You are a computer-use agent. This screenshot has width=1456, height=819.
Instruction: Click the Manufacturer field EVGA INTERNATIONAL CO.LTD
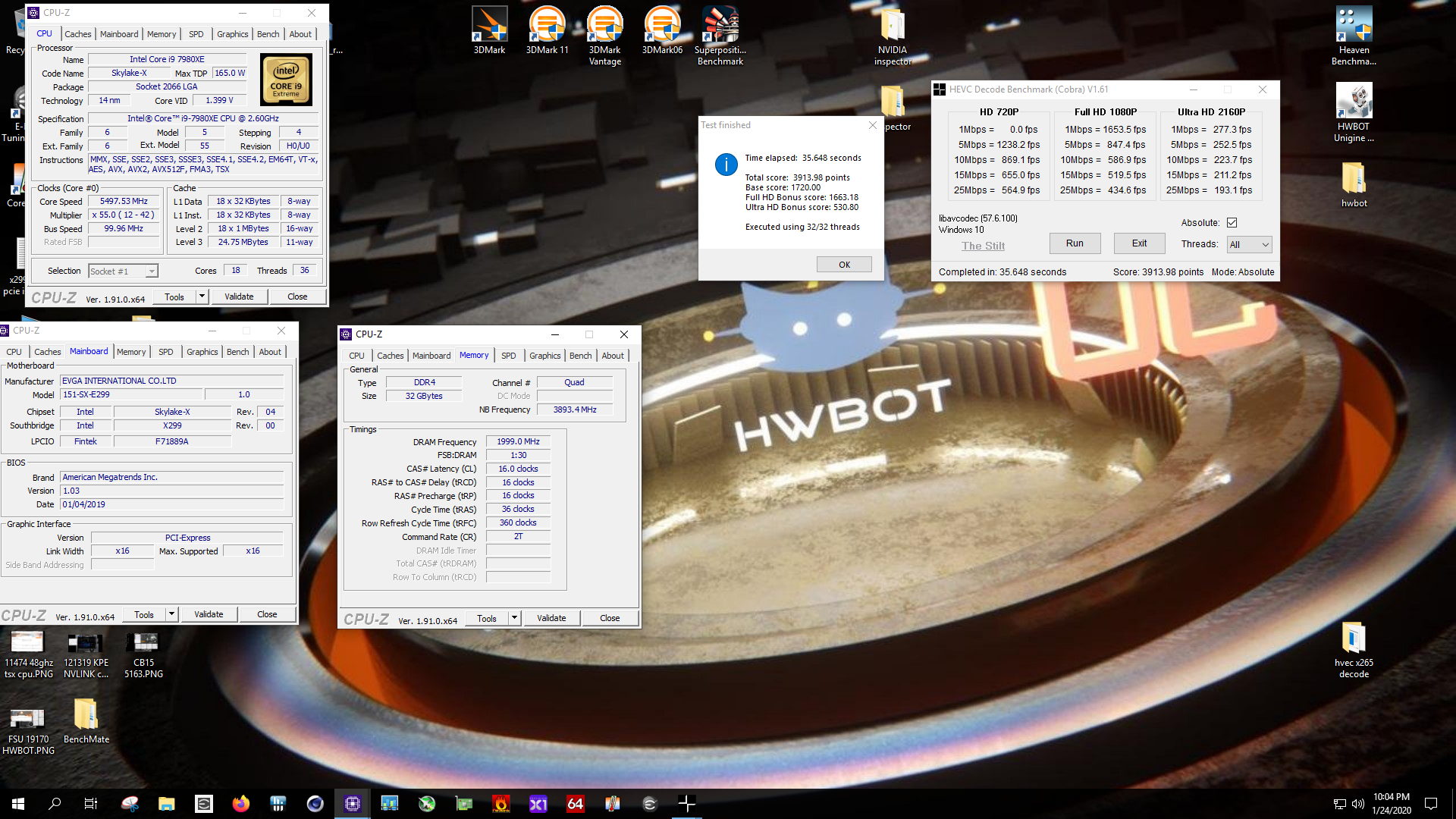[171, 381]
